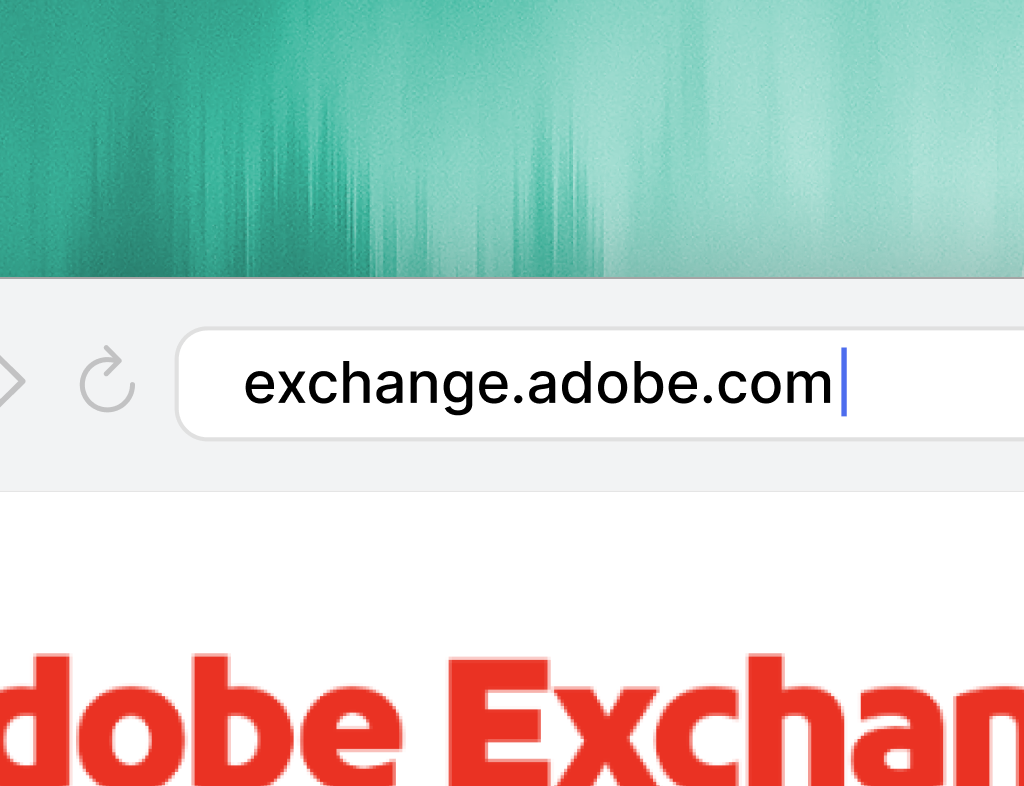The height and width of the screenshot is (786, 1024).
Task: Reload the current page
Action: (107, 380)
